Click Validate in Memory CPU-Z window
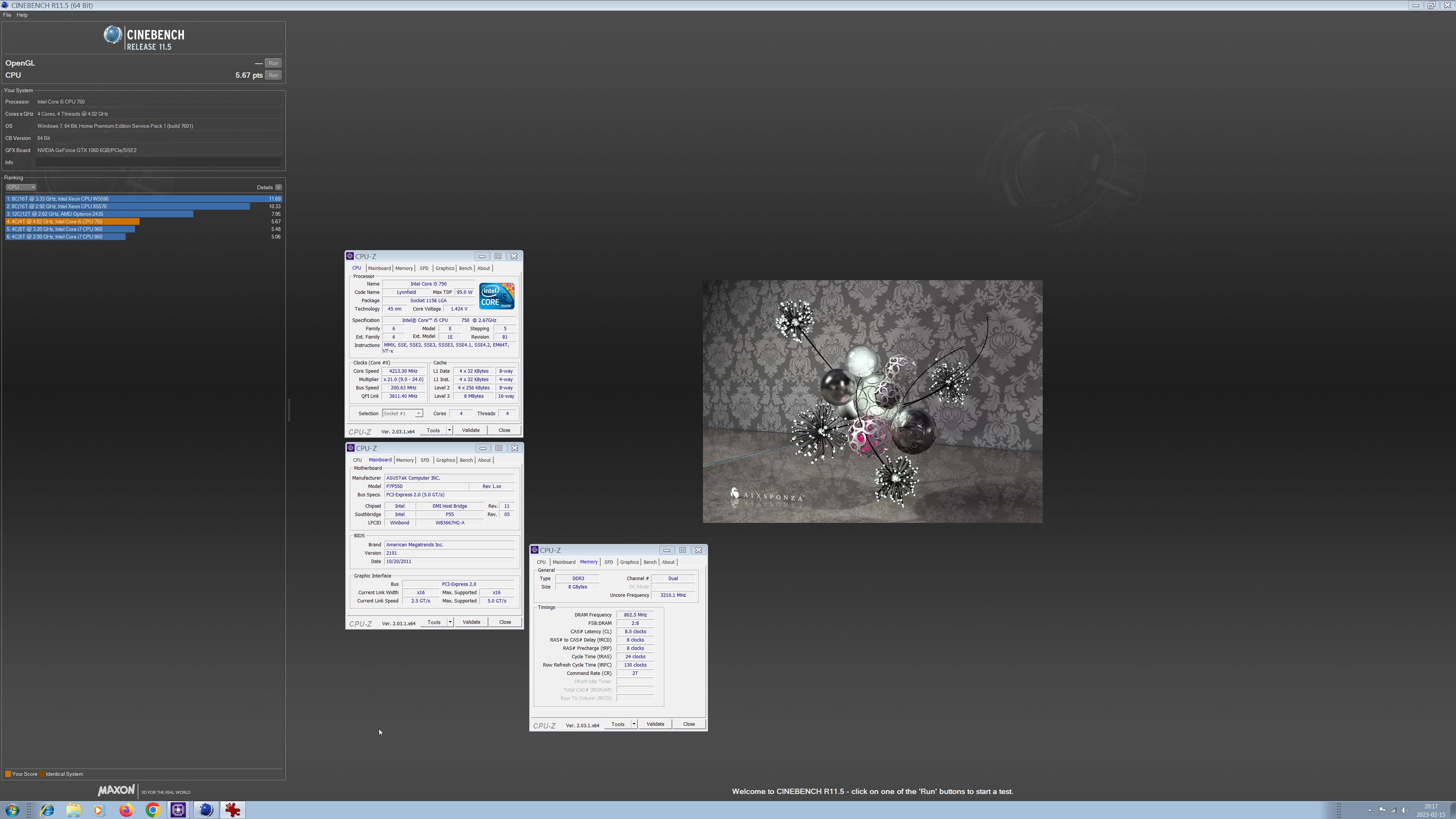 coord(656,724)
